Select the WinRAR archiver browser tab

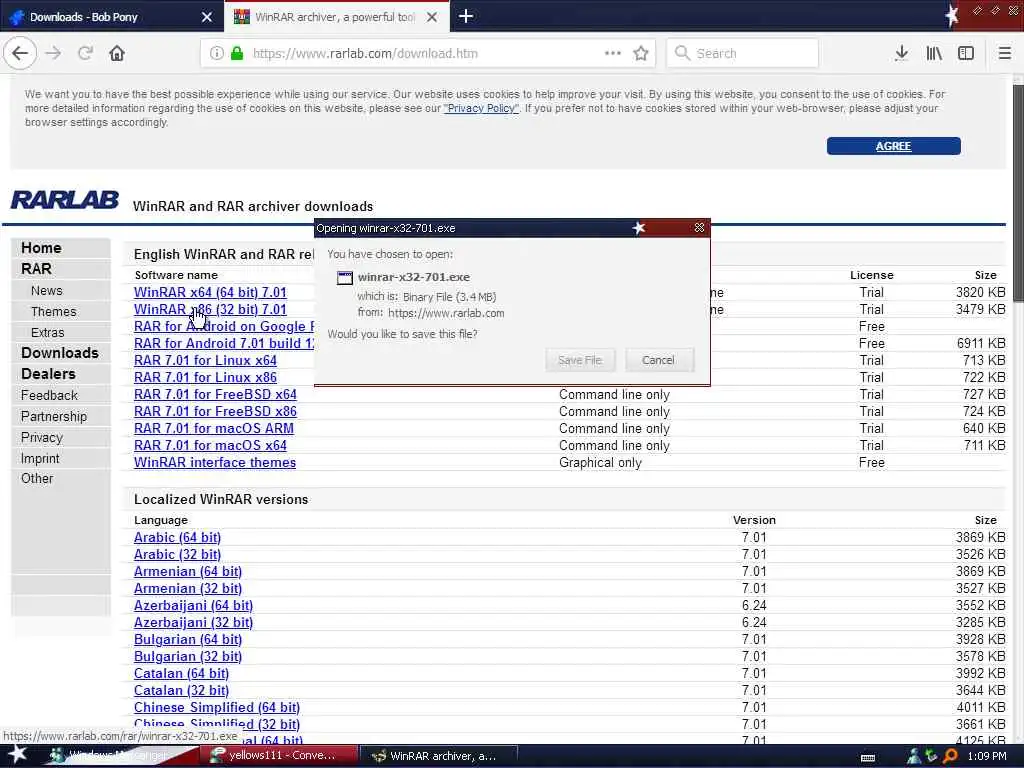(336, 17)
